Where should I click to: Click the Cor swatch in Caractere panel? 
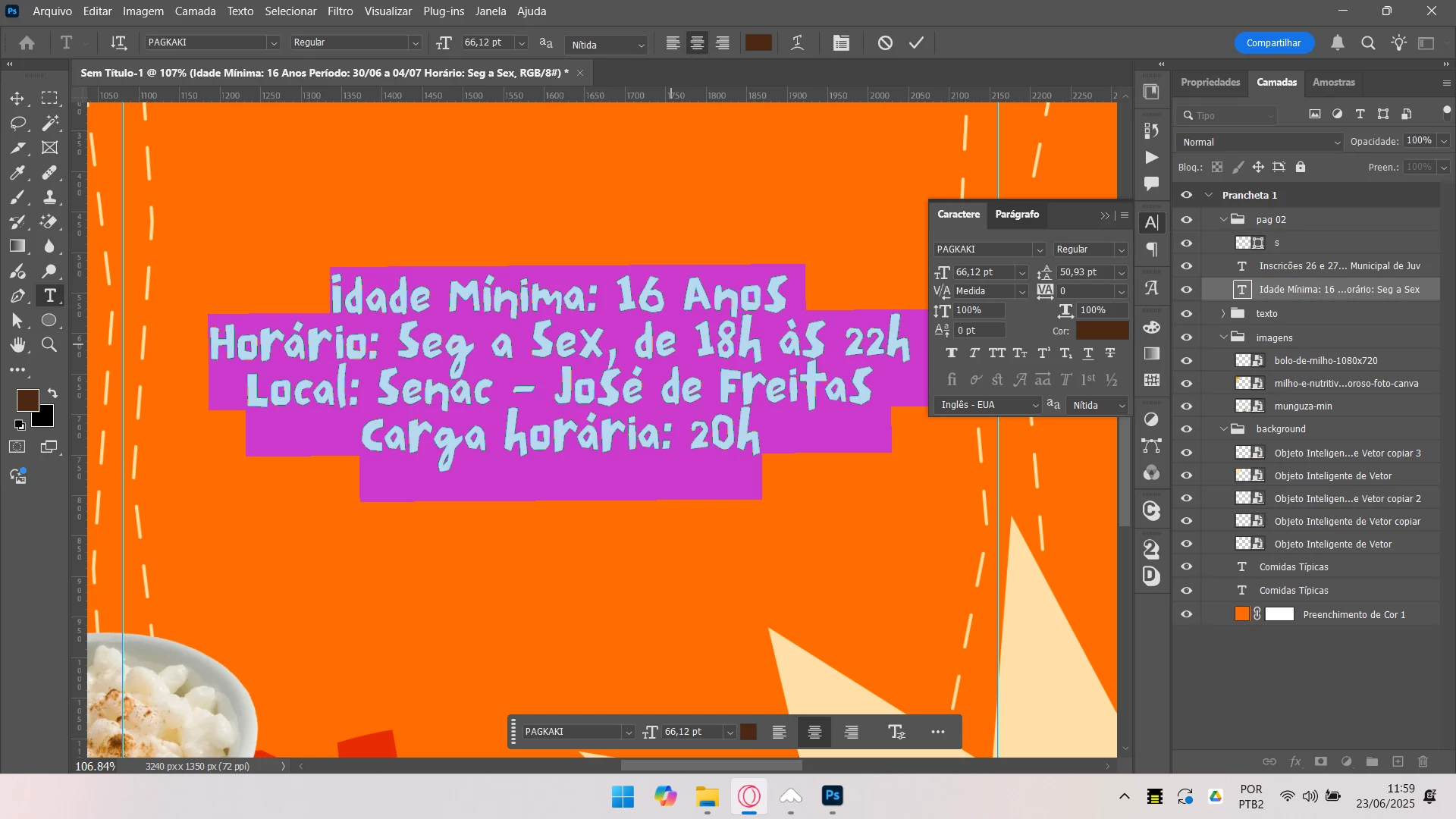(1102, 331)
